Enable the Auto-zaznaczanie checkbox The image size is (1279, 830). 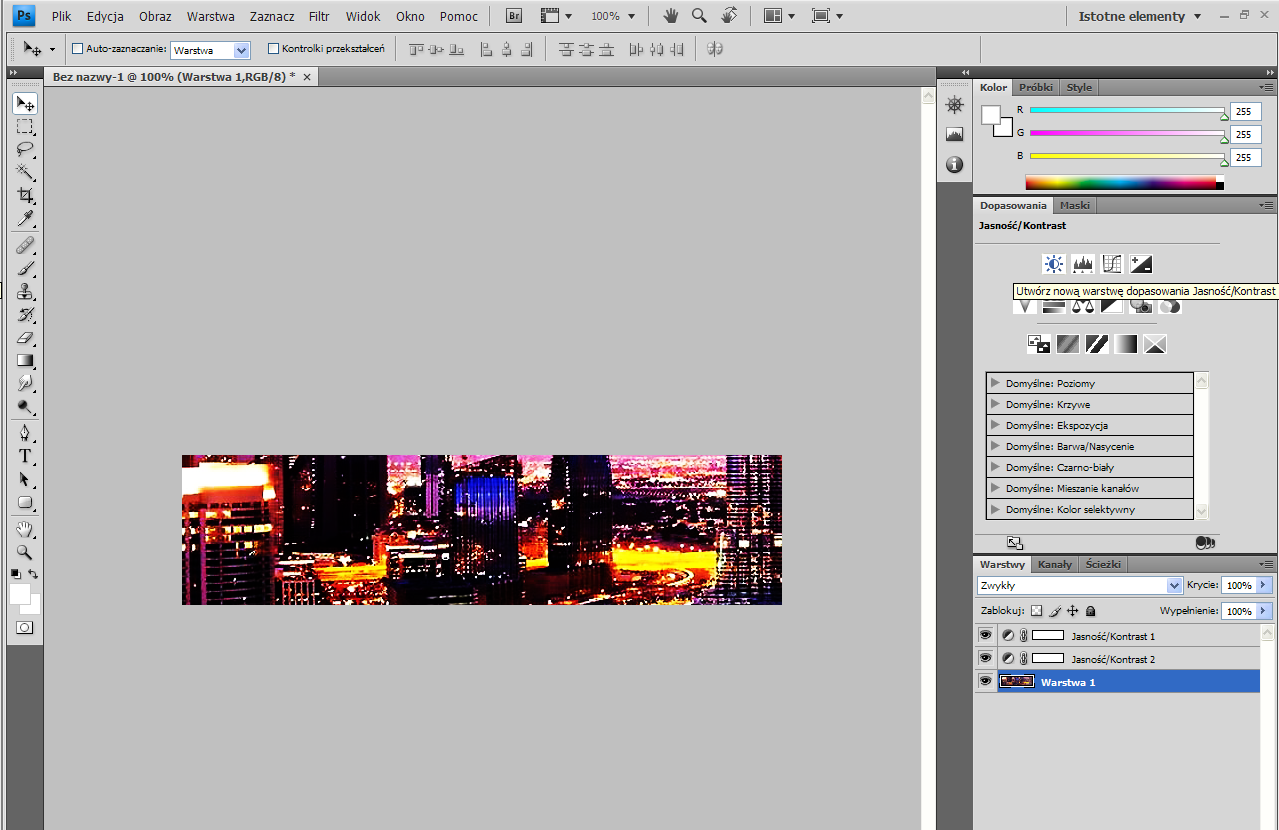coord(78,49)
